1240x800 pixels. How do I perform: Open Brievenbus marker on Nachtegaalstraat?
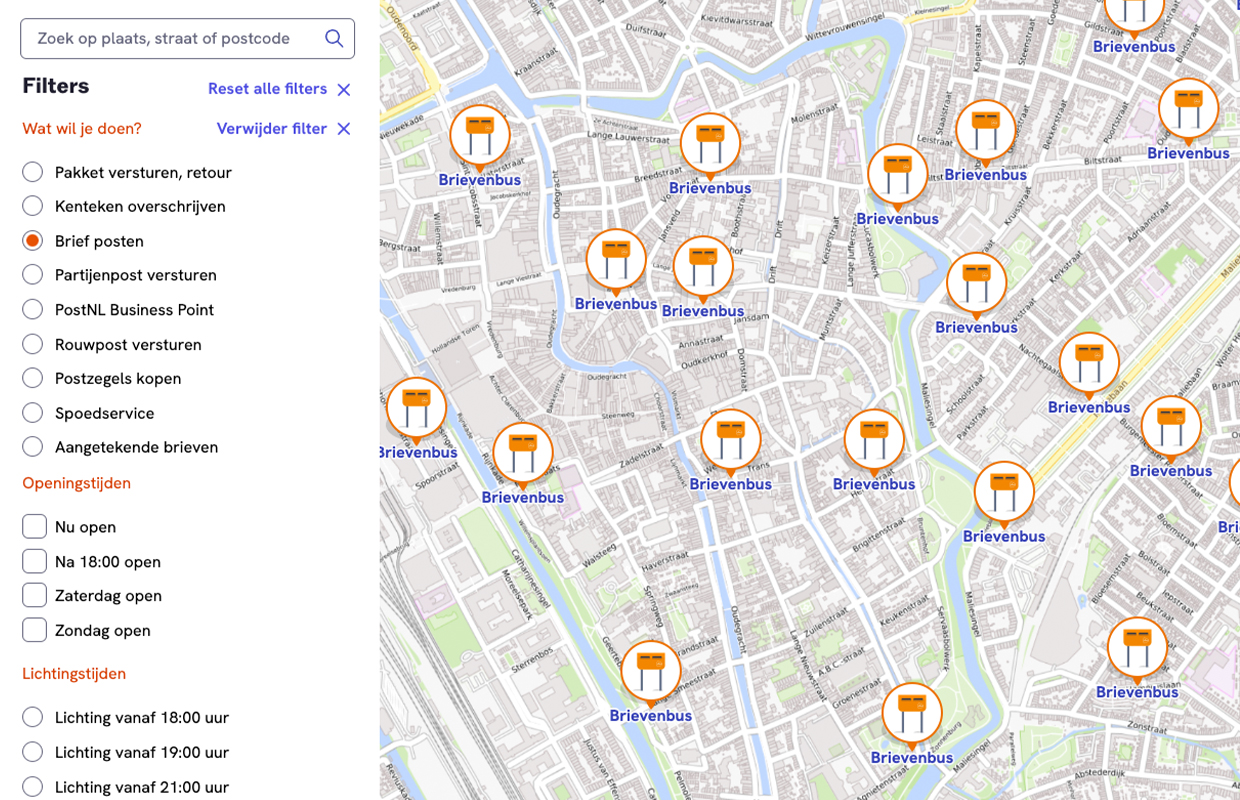pos(1090,364)
